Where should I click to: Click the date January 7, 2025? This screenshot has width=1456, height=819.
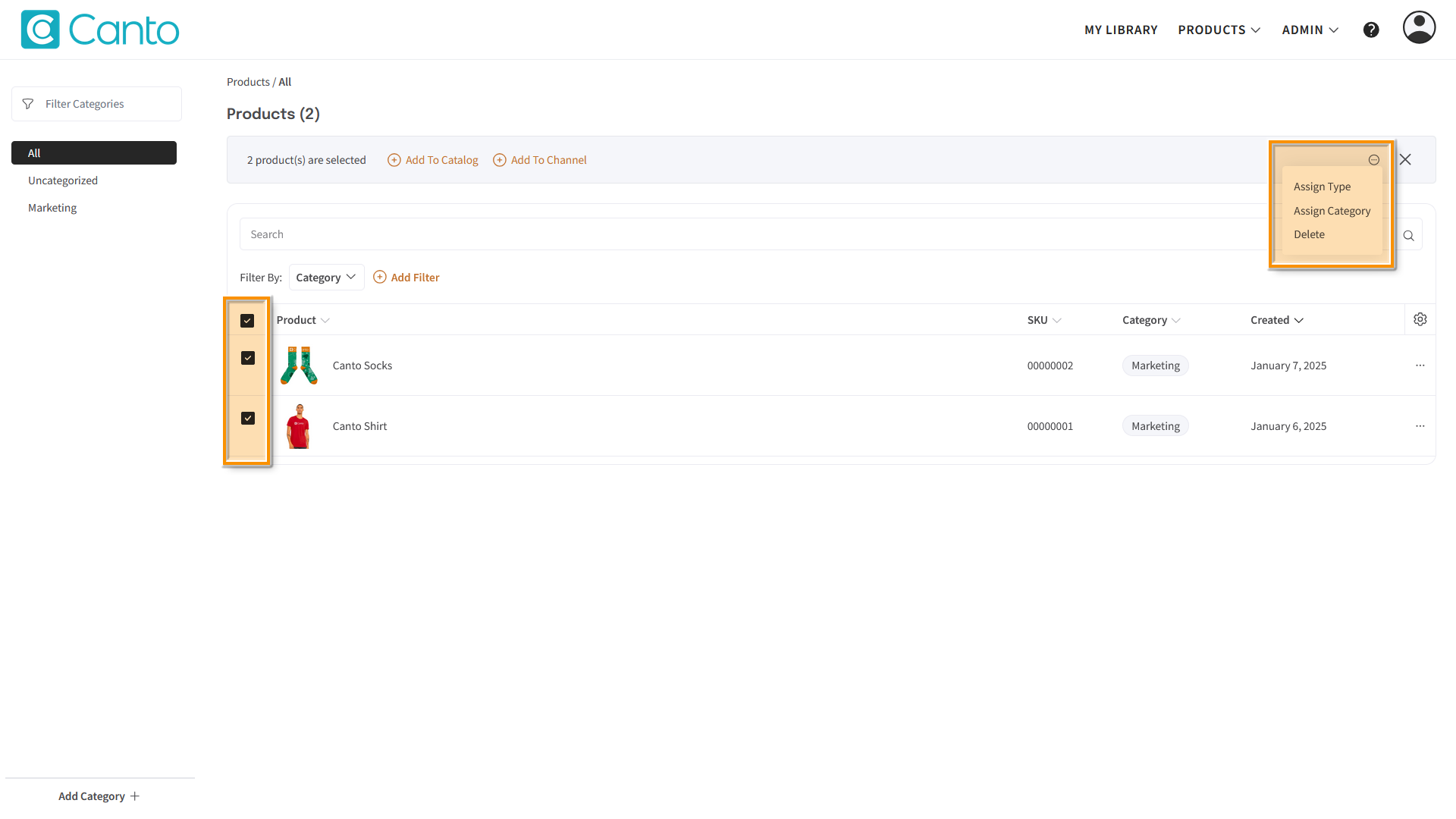click(1288, 366)
